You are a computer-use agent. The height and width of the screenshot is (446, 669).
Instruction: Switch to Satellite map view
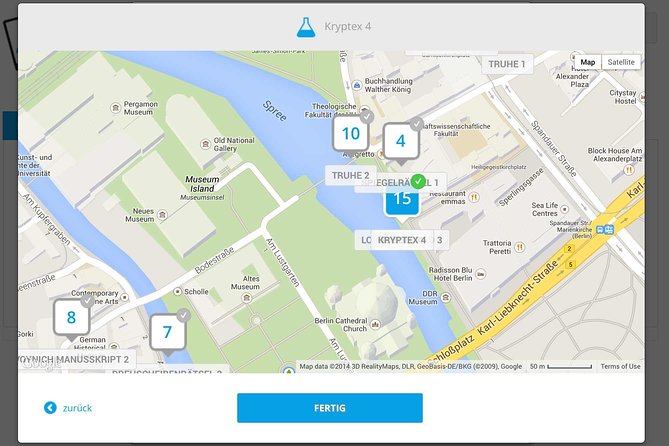(x=621, y=62)
